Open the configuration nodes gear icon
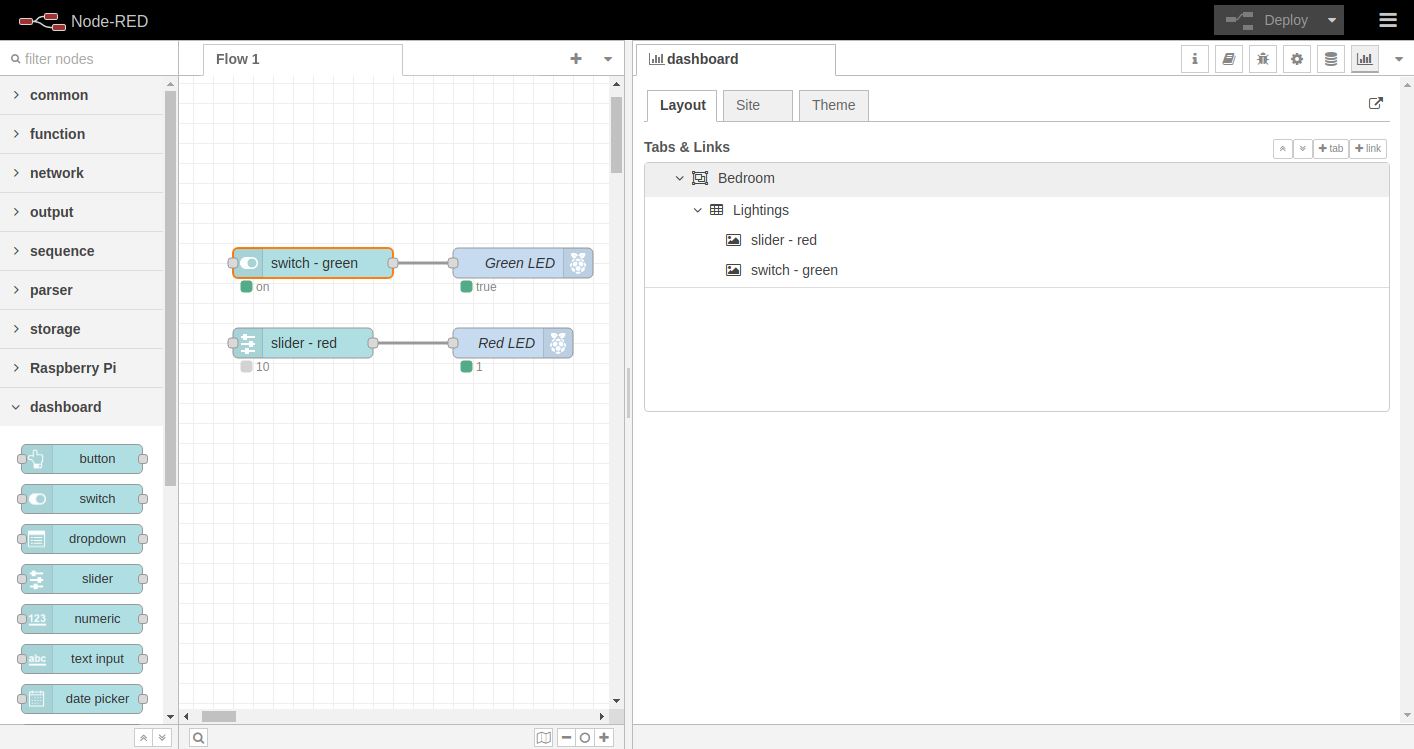The width and height of the screenshot is (1414, 749). pos(1297,59)
